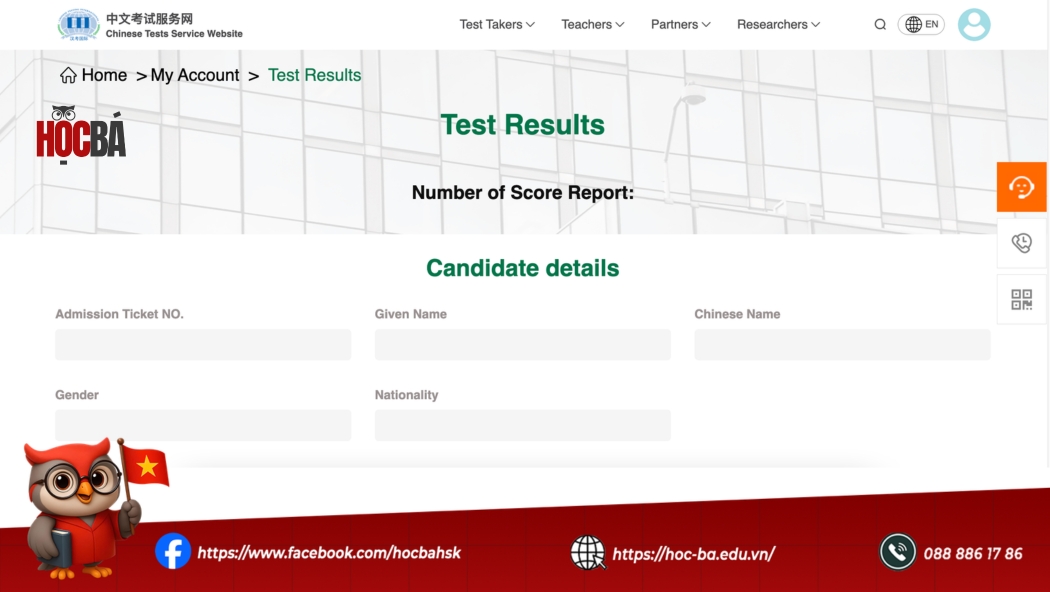
Task: Click the Admission Ticket NO. field
Action: pyautogui.click(x=203, y=345)
